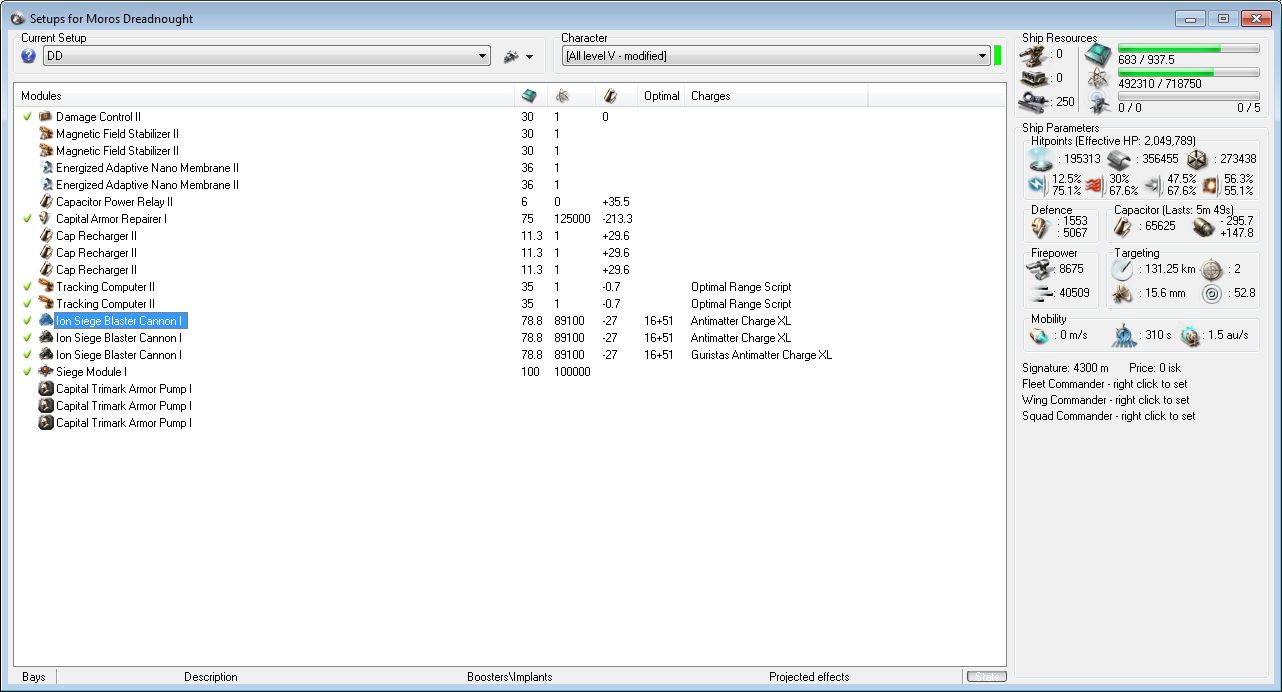Click the warp speed icon beside 1.5 au/s

point(1190,335)
